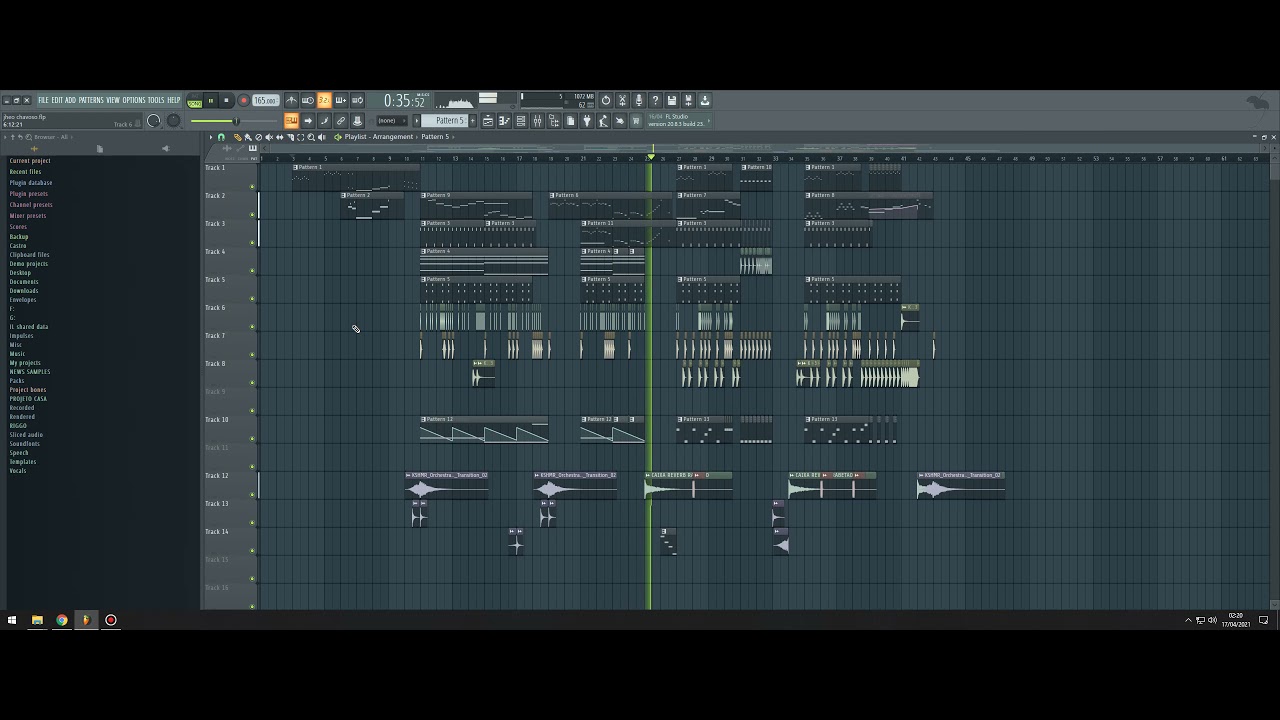The width and height of the screenshot is (1280, 720).
Task: Click the green playhead marker on timeline
Action: (651, 157)
